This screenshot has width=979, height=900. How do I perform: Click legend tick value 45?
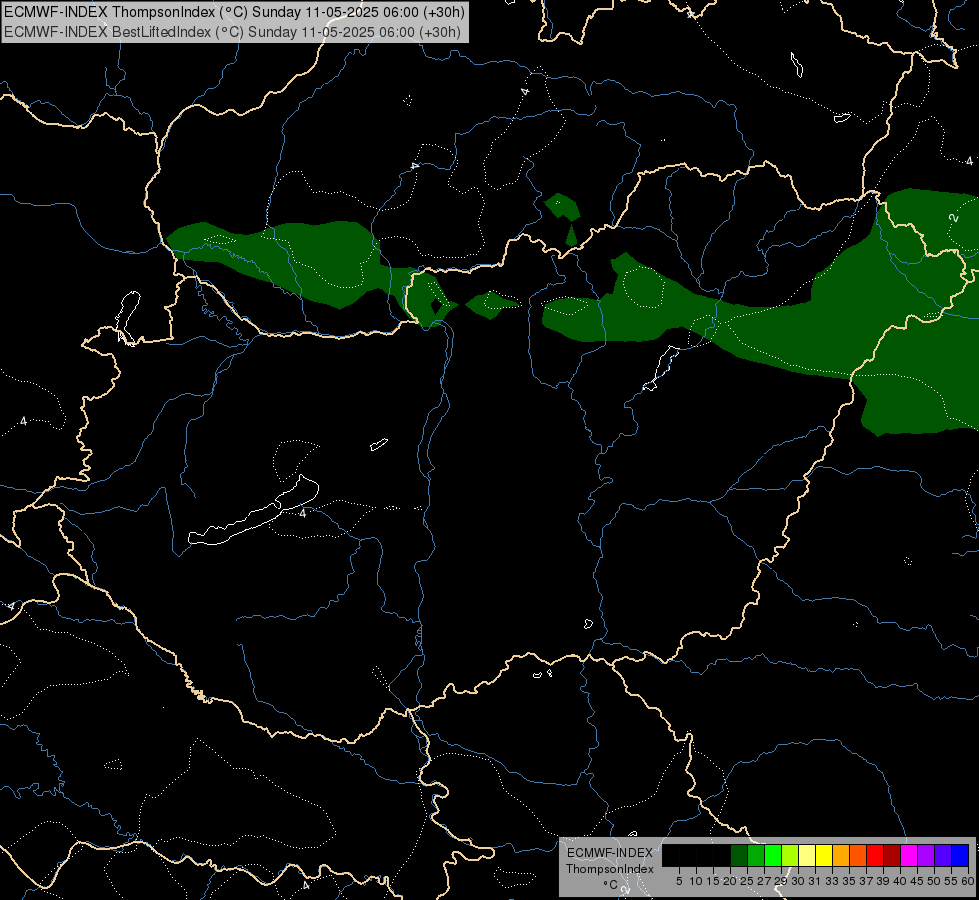coord(917,881)
